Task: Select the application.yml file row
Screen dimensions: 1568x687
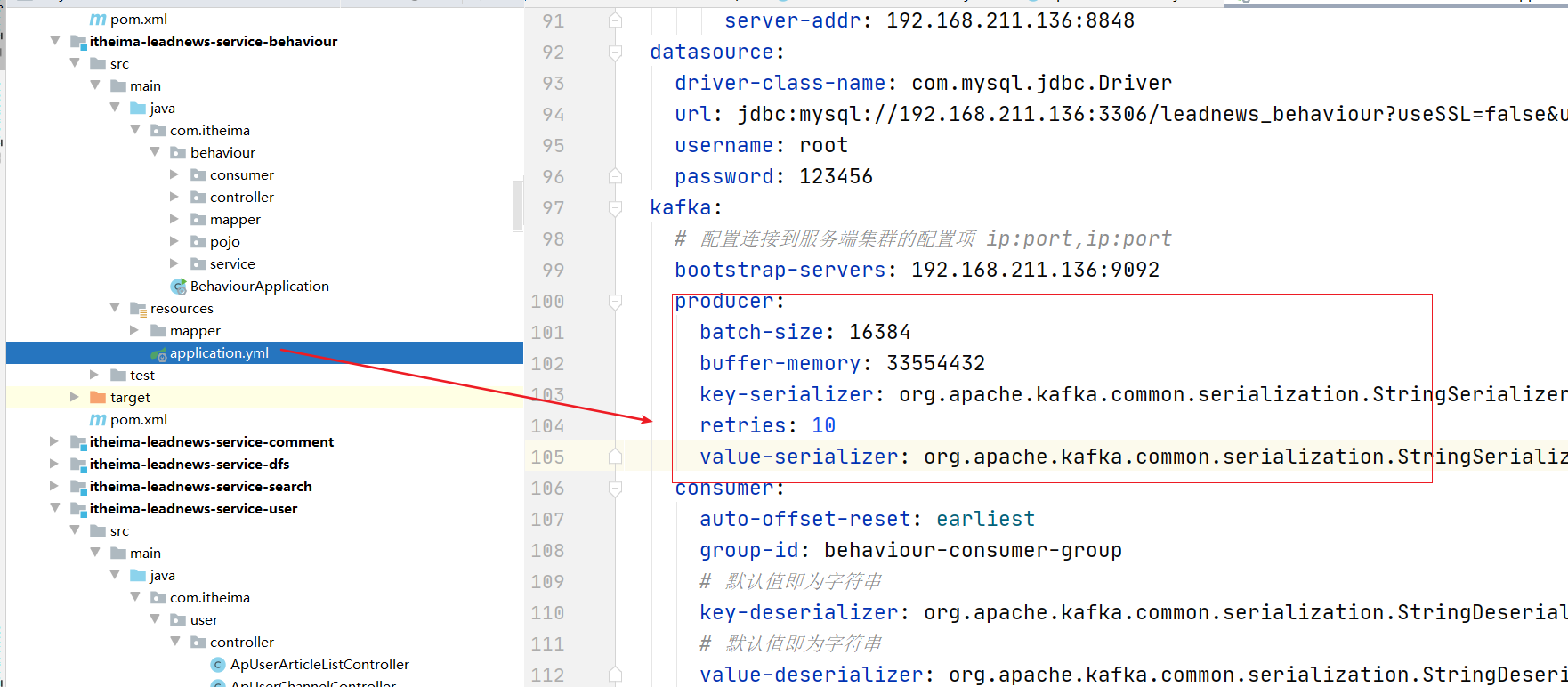Action: (264, 353)
